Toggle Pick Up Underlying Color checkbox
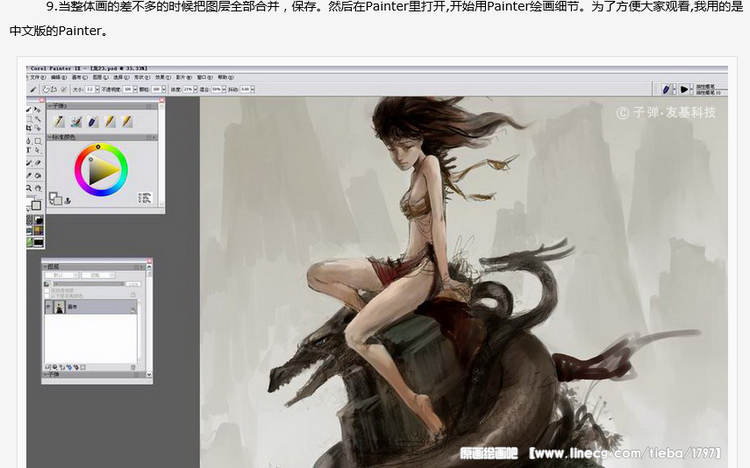The image size is (750, 468). [x=47, y=296]
